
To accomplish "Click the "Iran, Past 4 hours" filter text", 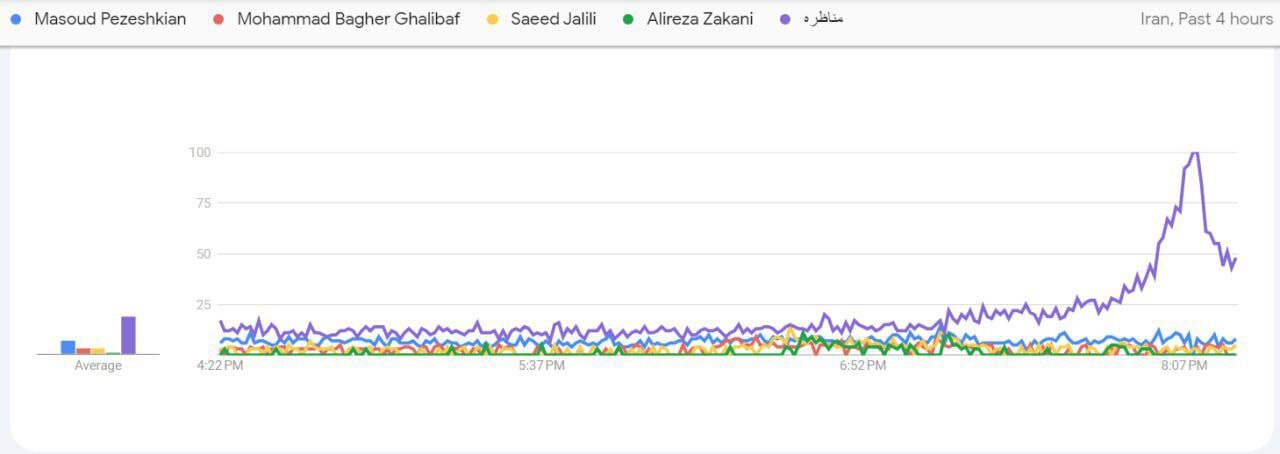I will pos(1206,19).
